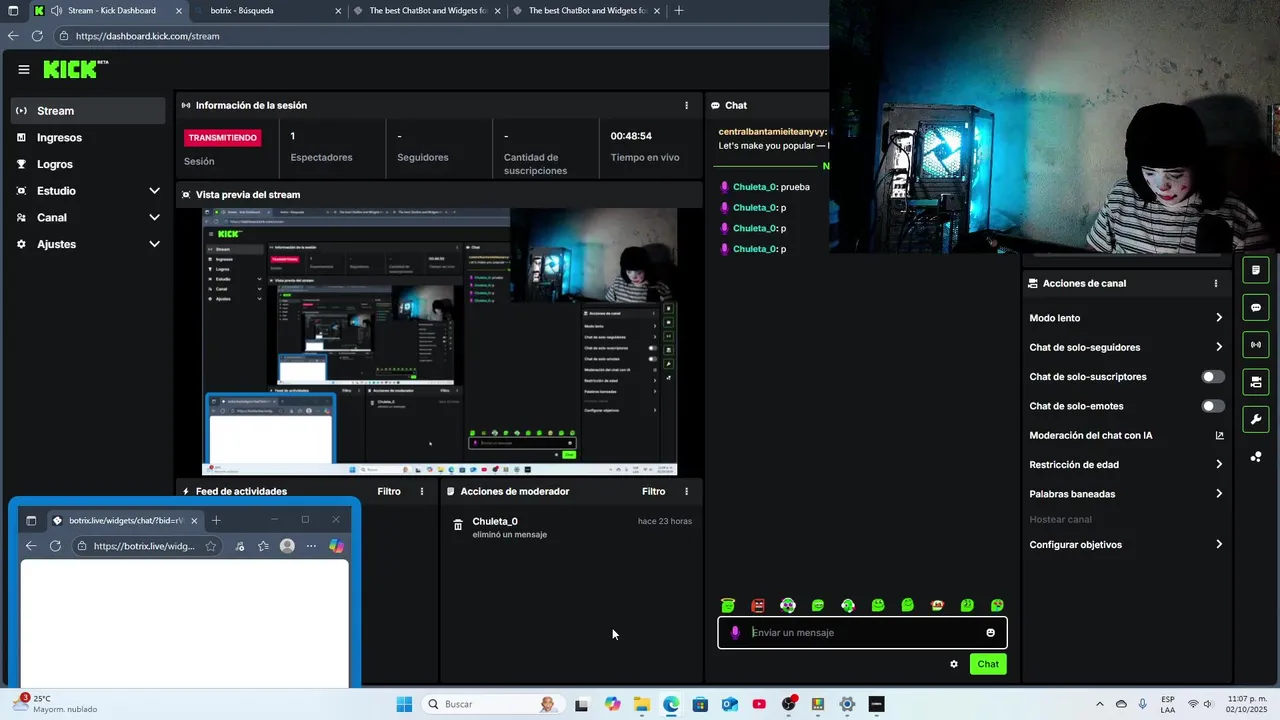Click Chuleta_0 username in prueba message
This screenshot has height=720, width=1280.
click(x=754, y=187)
